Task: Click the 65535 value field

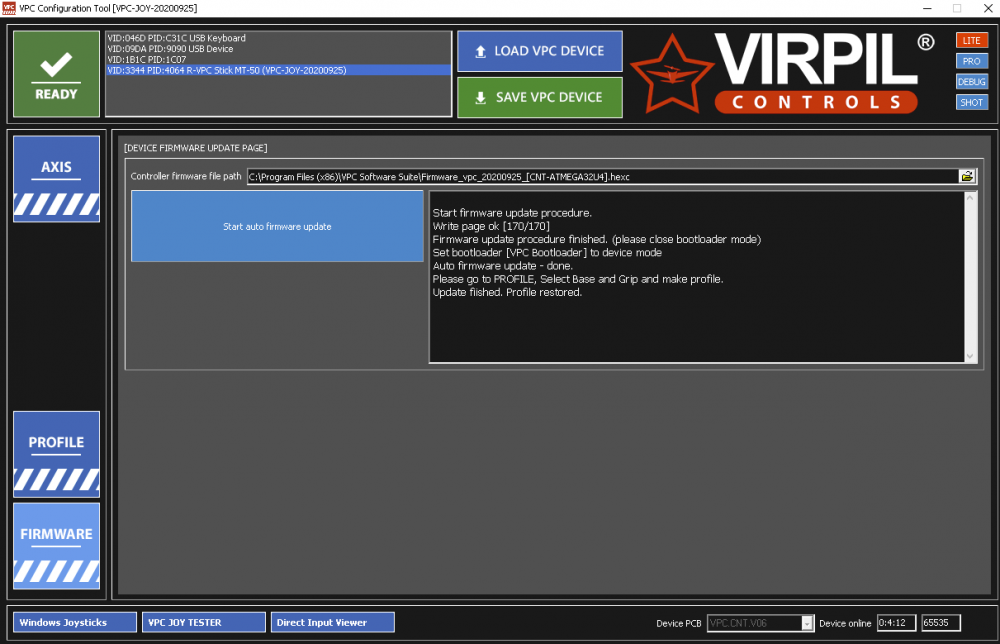Action: coord(941,623)
